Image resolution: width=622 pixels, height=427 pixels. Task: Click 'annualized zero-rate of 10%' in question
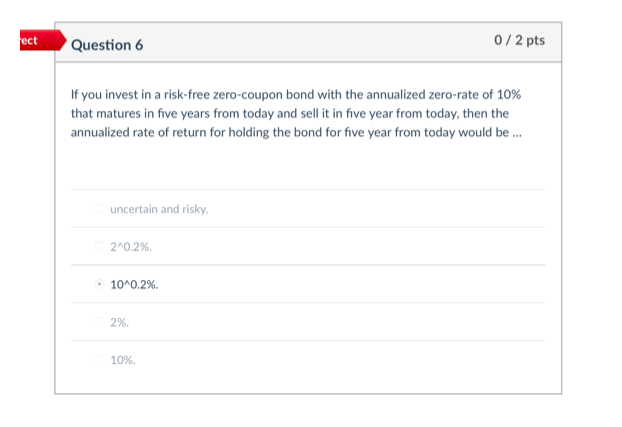[442, 94]
